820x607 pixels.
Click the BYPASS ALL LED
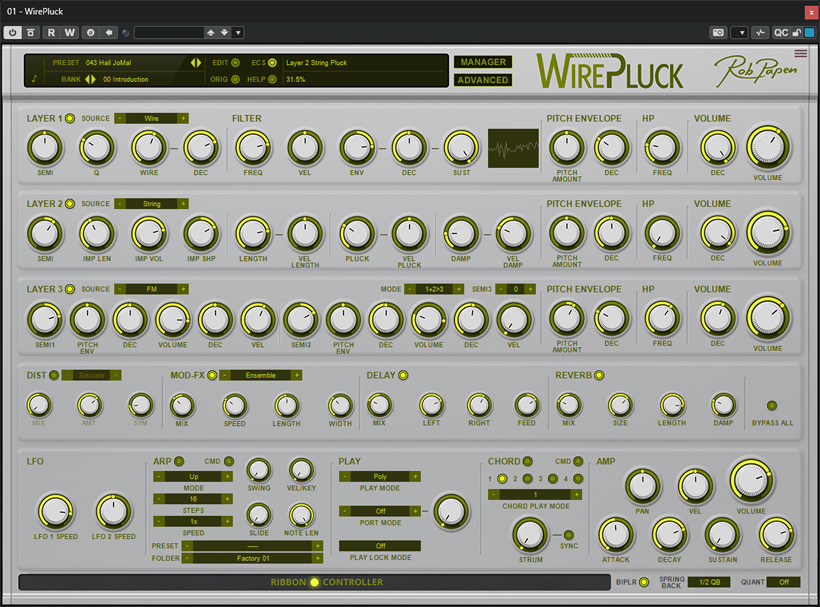pyautogui.click(x=771, y=405)
